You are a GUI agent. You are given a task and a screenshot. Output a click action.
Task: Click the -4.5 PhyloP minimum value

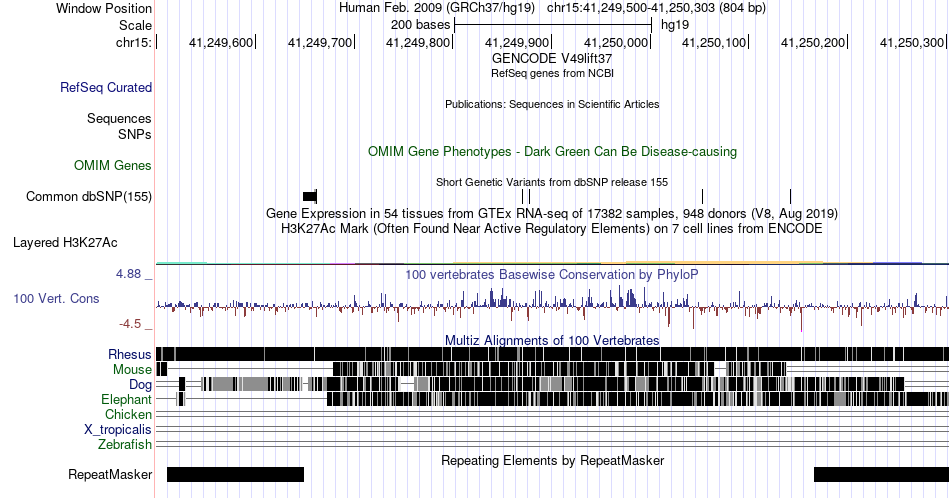[130, 324]
